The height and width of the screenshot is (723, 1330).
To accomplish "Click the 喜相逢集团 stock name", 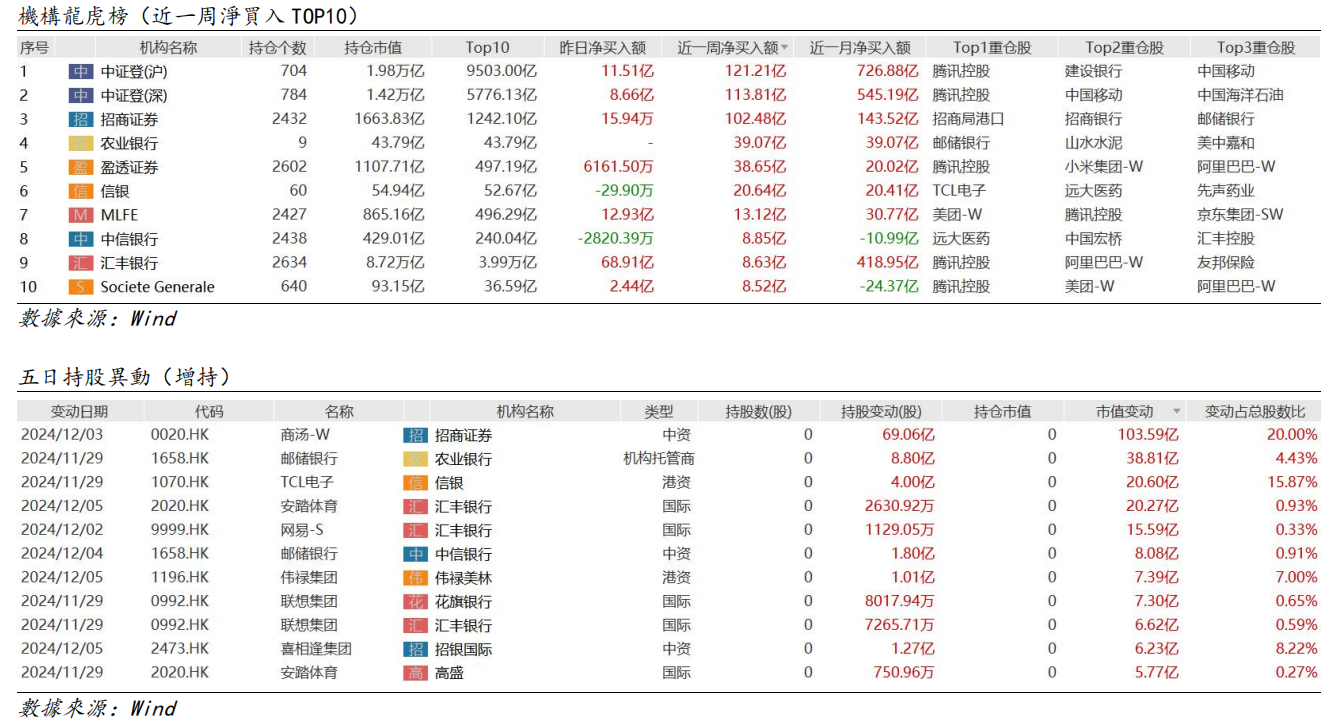I will (317, 649).
